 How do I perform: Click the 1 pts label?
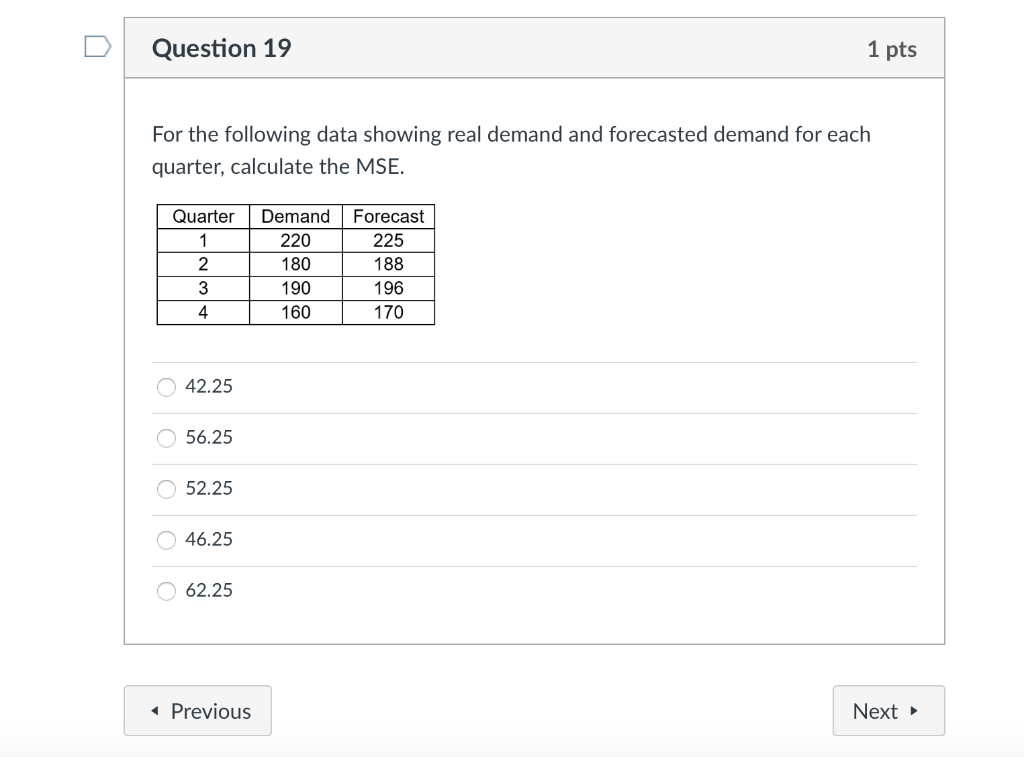(x=893, y=47)
